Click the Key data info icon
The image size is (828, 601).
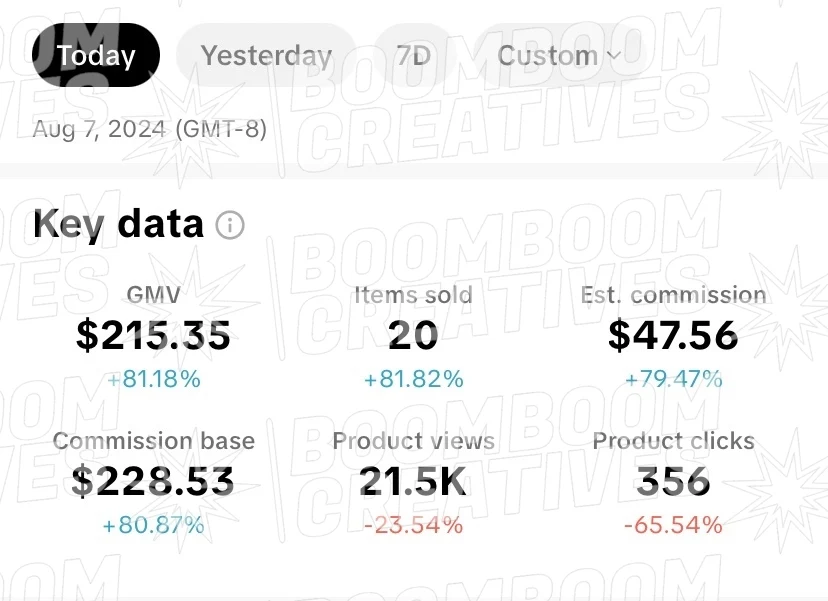coord(230,226)
